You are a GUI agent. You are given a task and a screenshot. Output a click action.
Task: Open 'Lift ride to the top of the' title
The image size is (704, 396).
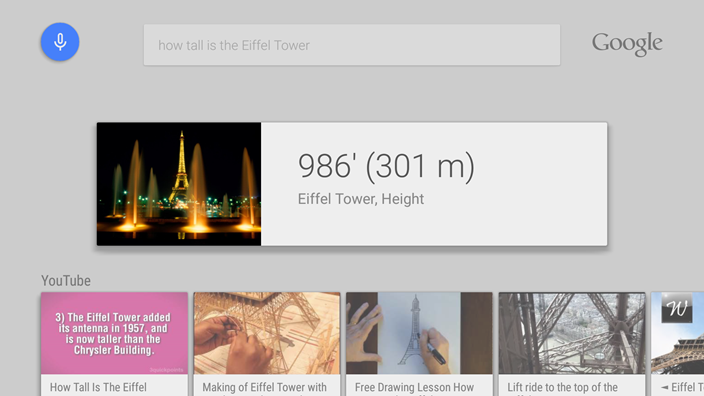pyautogui.click(x=562, y=387)
